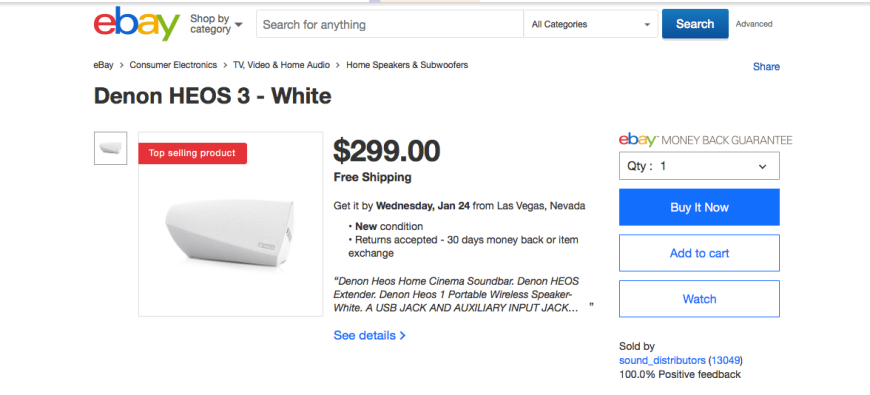Open the Home Speakers & Subwoofers breadcrumb
870x395 pixels.
pyautogui.click(x=407, y=65)
